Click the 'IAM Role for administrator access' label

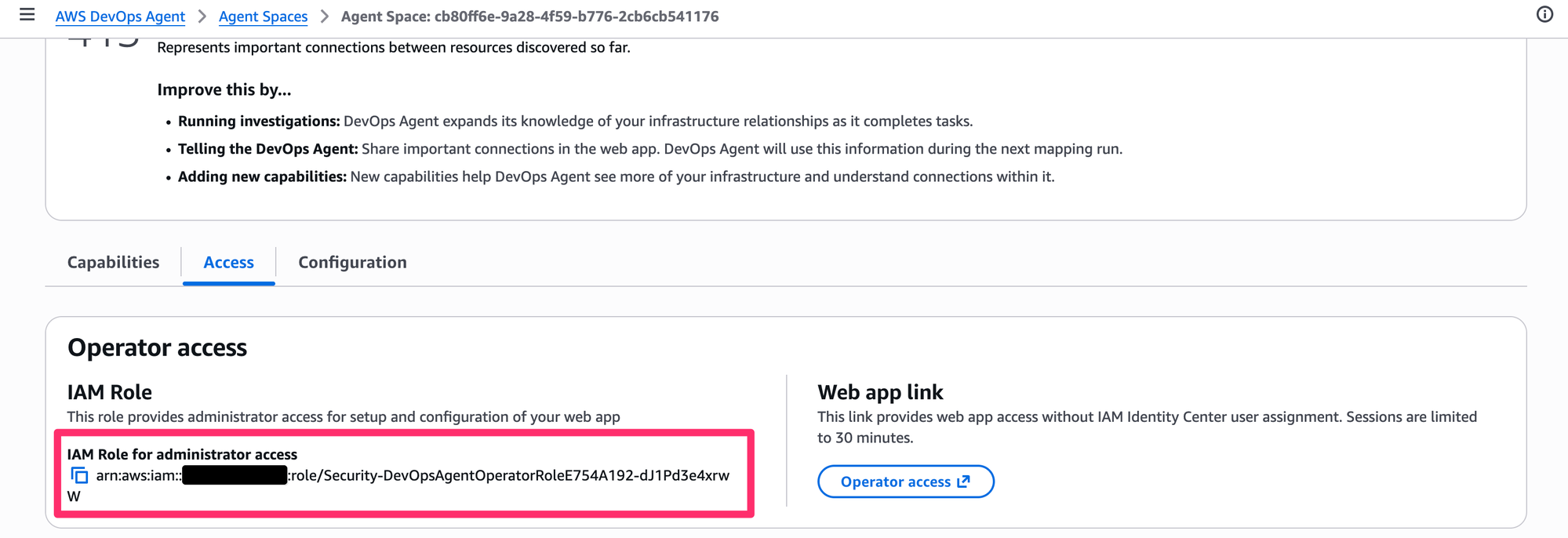point(182,454)
